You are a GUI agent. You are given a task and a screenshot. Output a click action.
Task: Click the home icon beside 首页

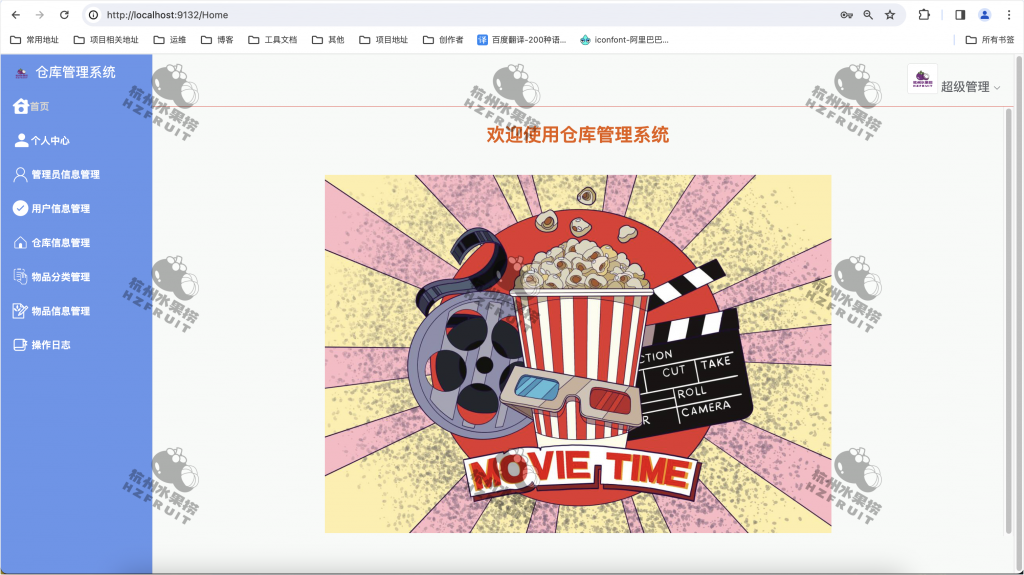coord(21,106)
